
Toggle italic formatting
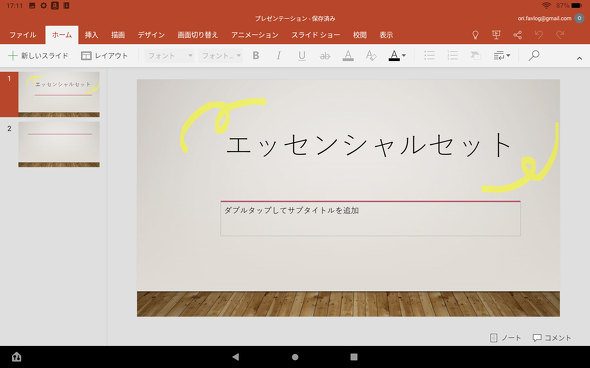(279, 56)
